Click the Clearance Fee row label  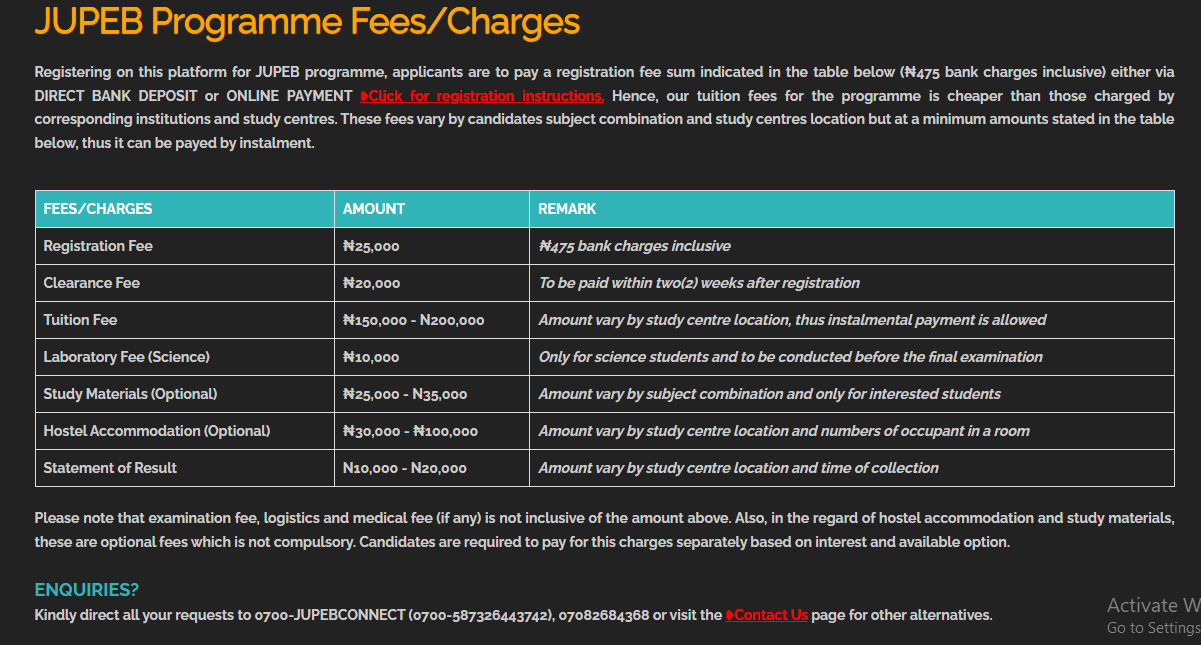[x=92, y=283]
